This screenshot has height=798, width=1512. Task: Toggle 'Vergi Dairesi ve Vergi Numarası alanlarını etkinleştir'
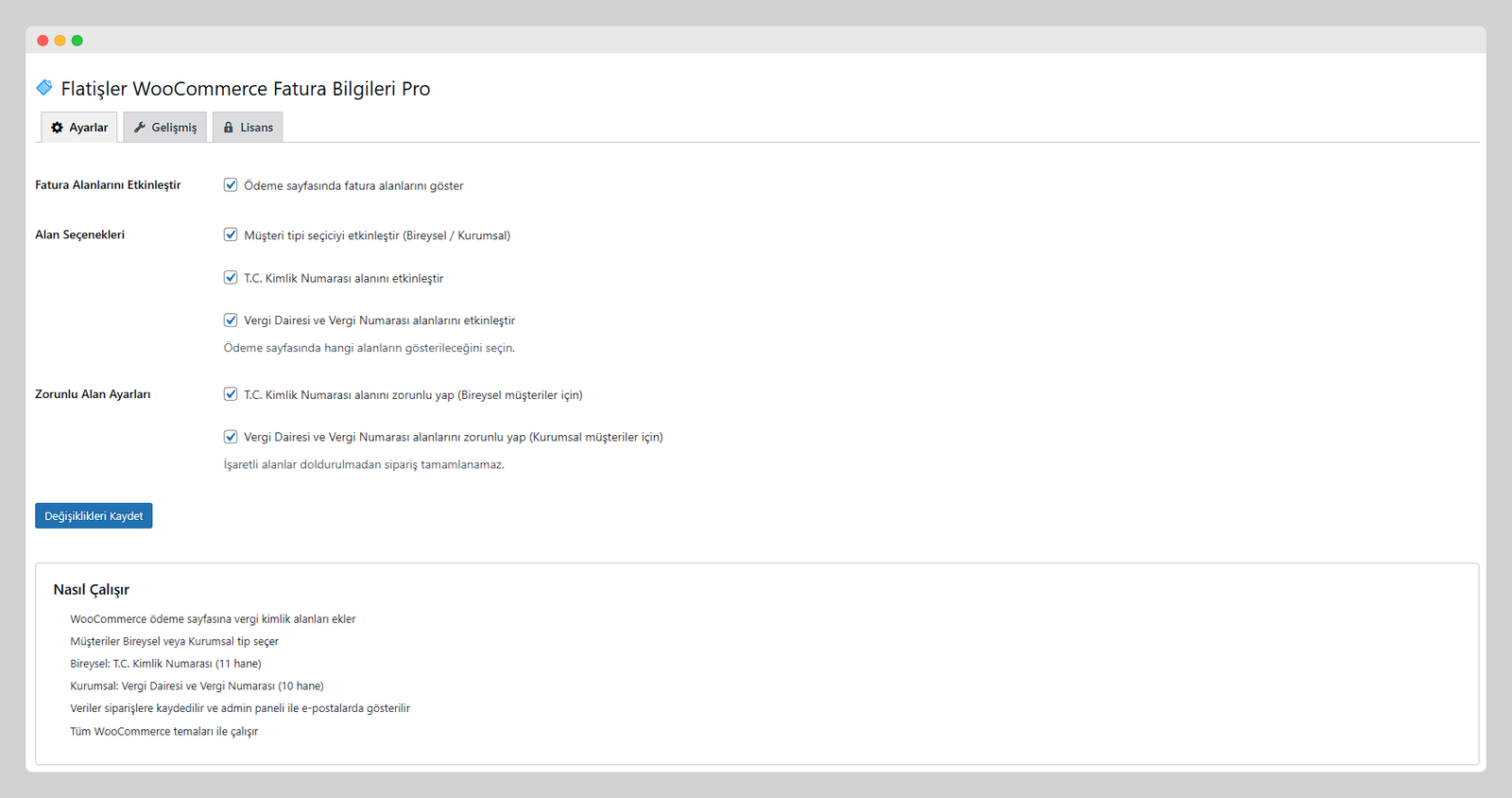click(231, 321)
